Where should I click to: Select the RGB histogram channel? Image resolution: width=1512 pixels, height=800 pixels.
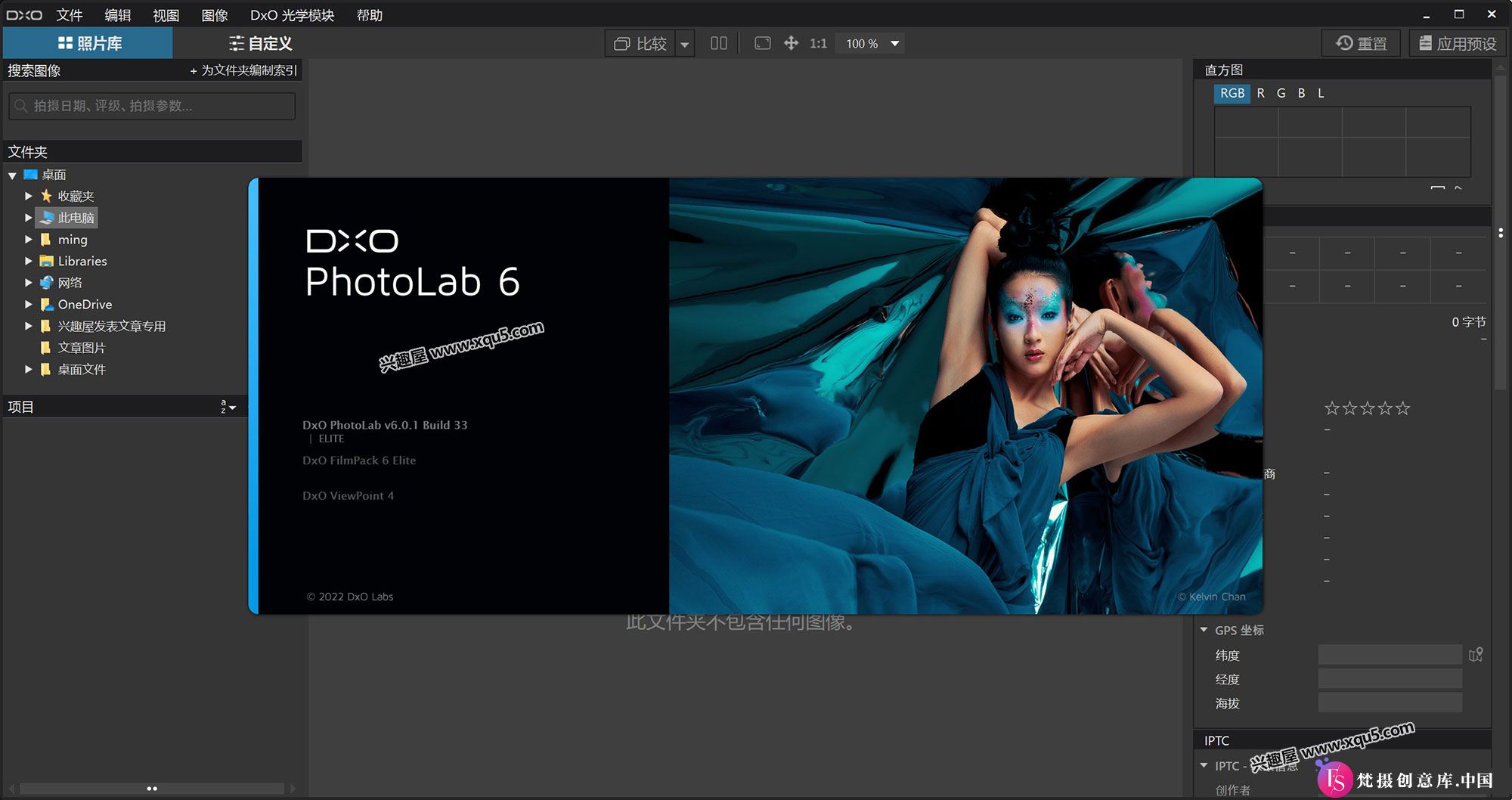coord(1232,93)
